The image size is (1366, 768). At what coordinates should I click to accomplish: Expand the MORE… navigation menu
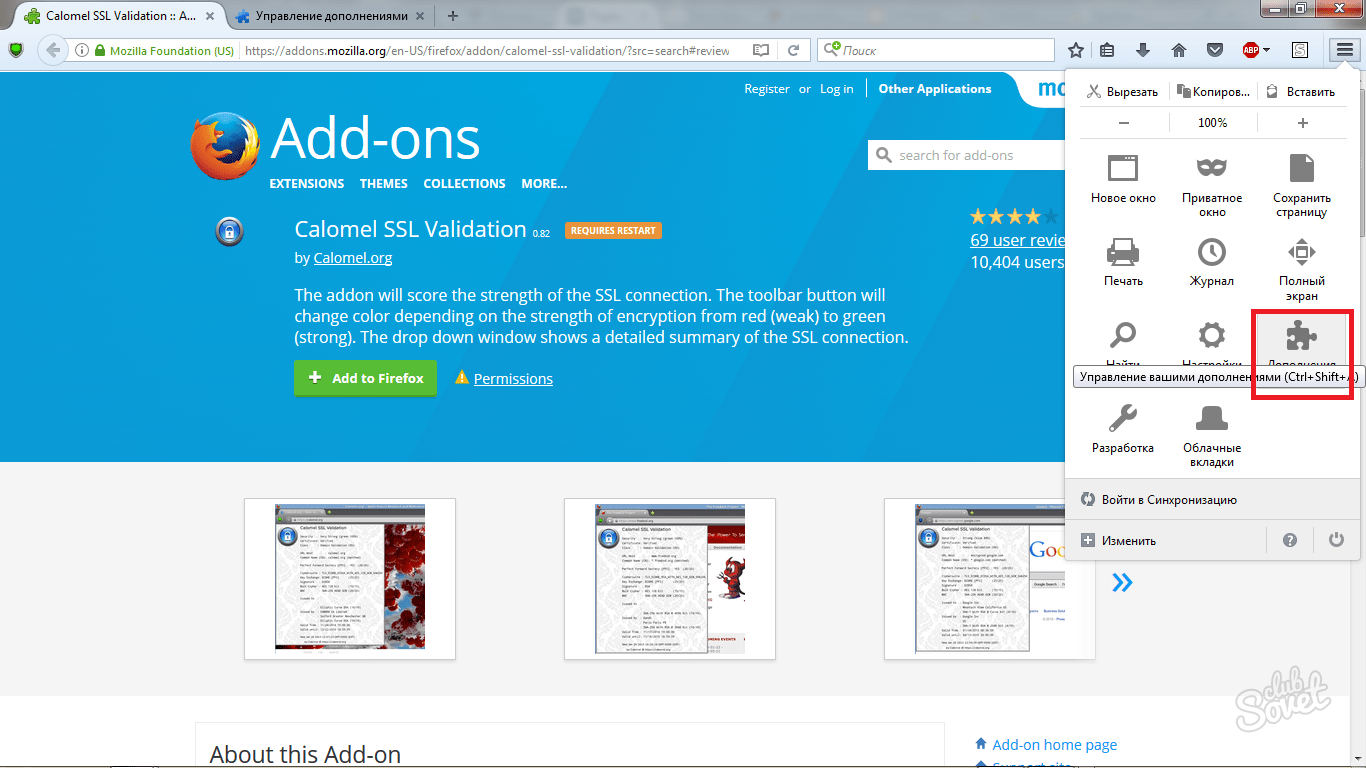click(544, 184)
